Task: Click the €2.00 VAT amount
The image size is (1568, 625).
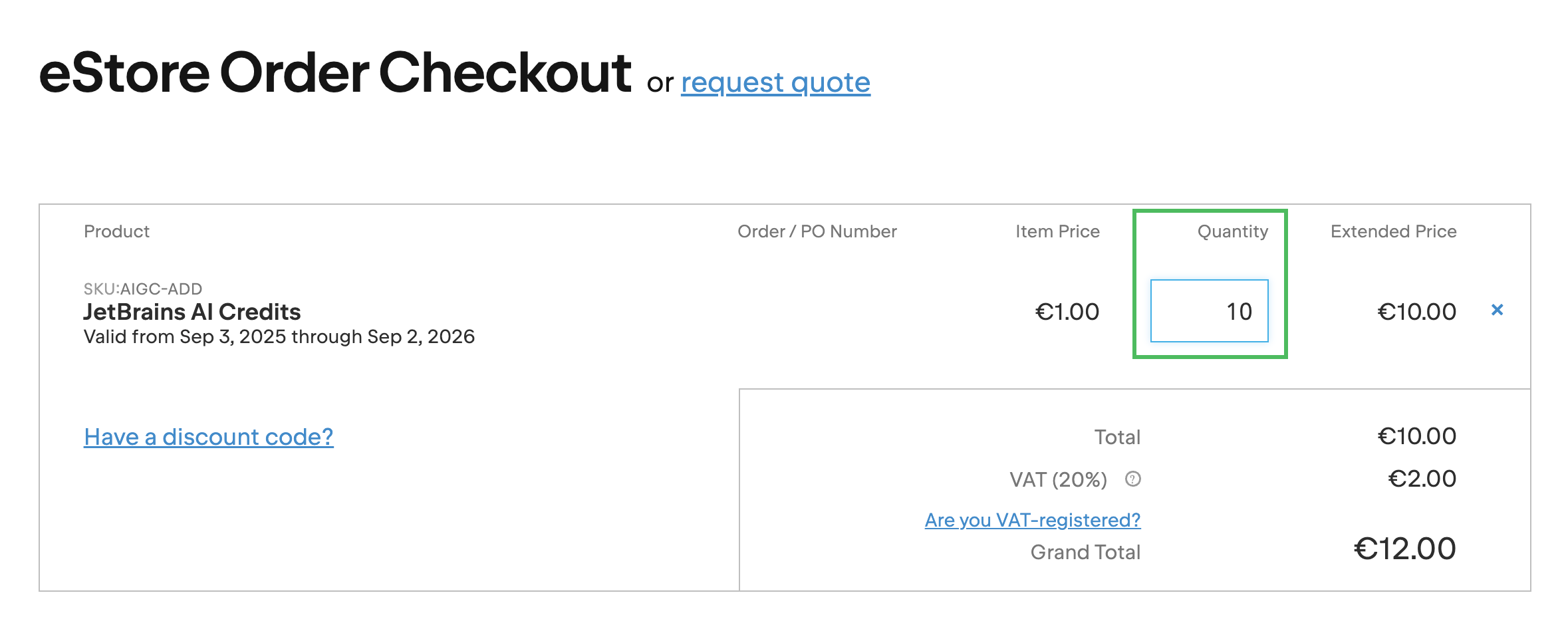Action: tap(1422, 479)
